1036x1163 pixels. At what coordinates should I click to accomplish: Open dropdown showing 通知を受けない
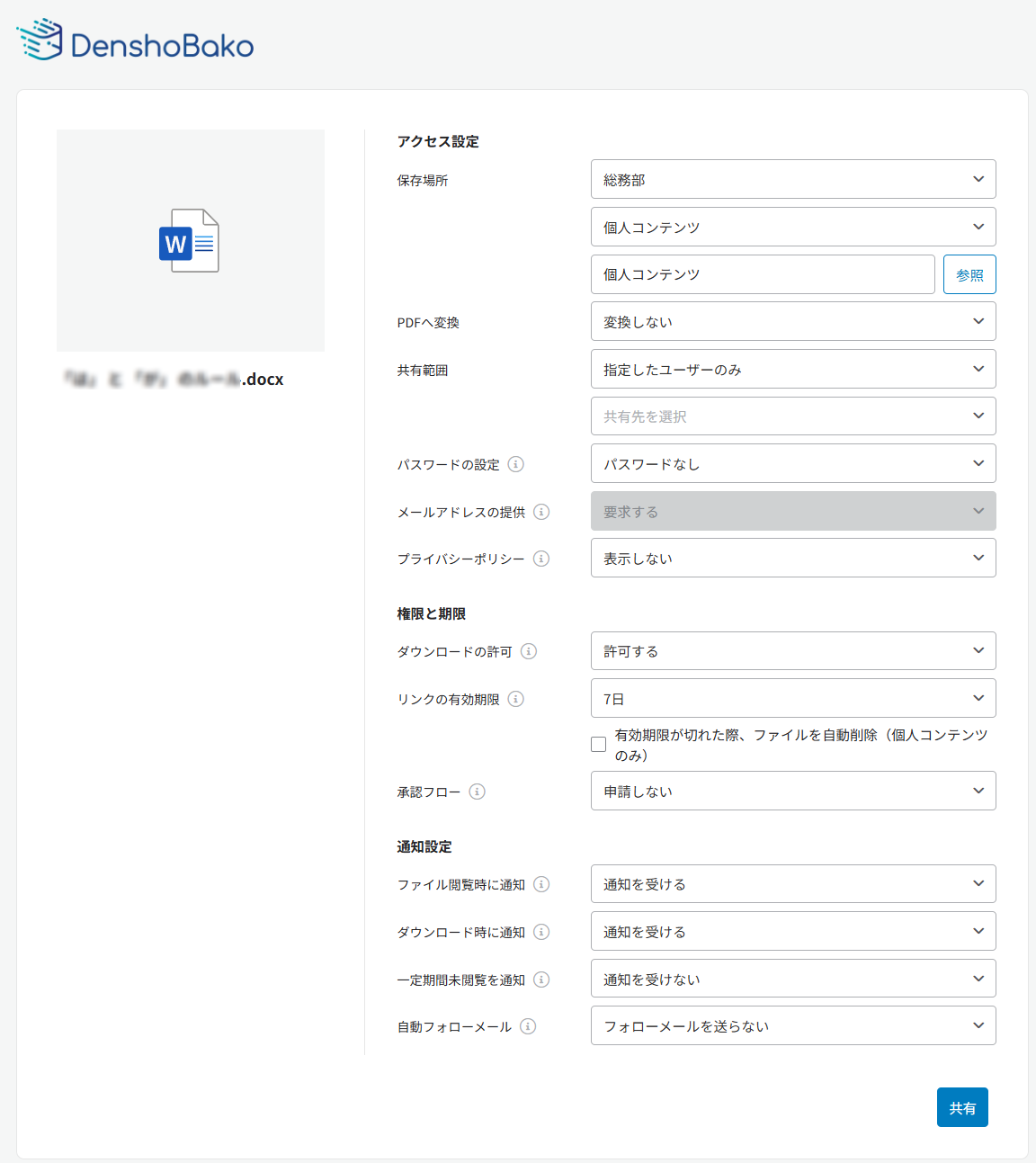pyautogui.click(x=793, y=979)
